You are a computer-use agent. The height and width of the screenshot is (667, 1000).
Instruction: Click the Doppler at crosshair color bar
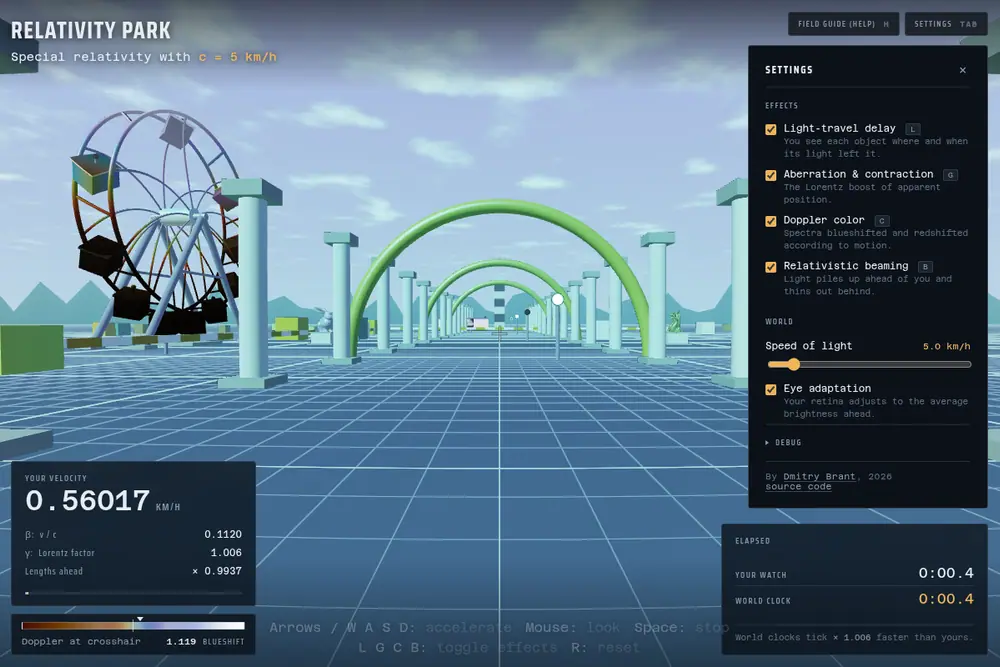coord(133,626)
